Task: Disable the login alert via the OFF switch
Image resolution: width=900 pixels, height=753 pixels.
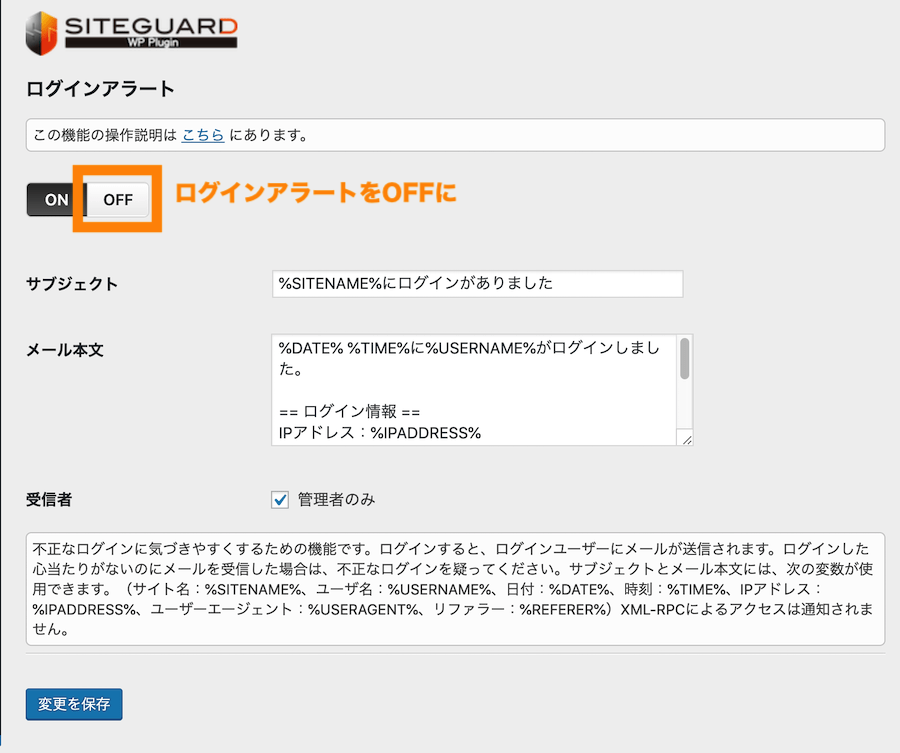Action: tap(116, 199)
